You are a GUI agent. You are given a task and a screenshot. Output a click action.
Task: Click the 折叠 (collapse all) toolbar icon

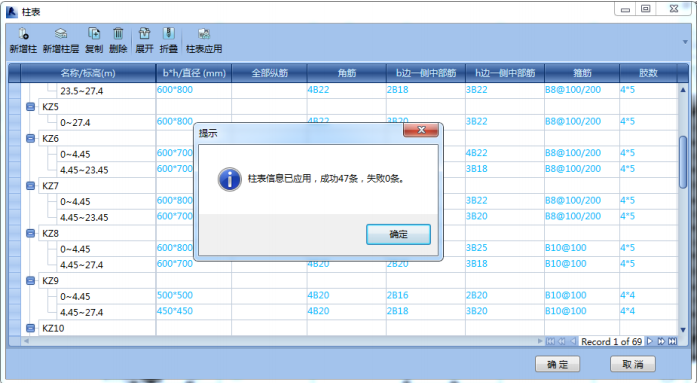pos(169,34)
